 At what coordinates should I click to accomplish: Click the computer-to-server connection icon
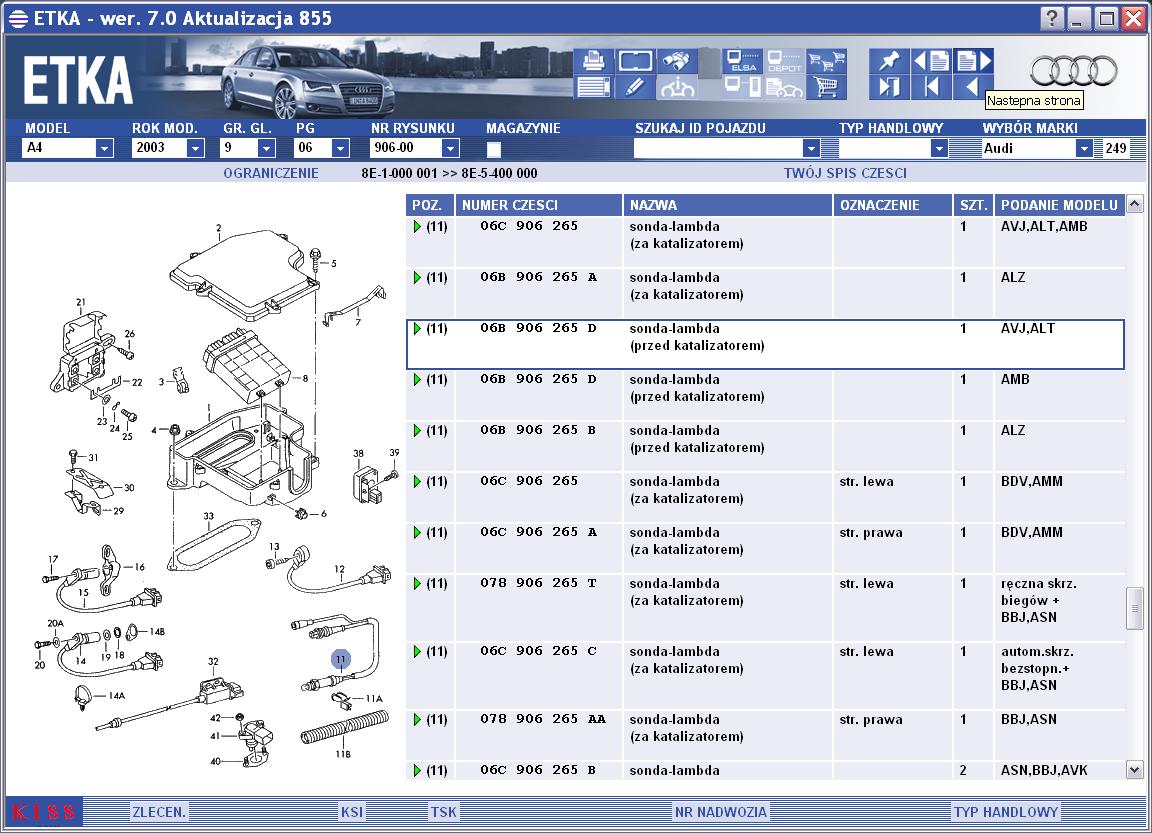(743, 87)
